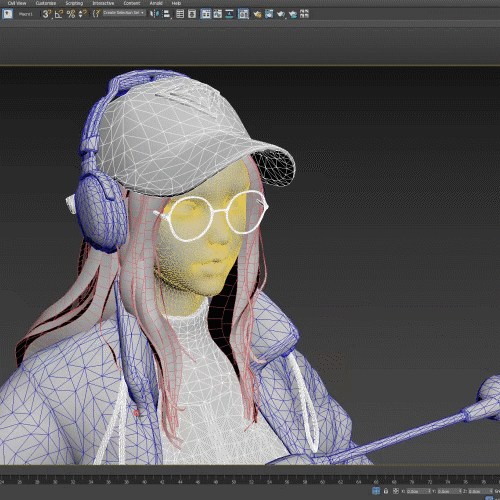This screenshot has height=500, width=500.
Task: Open the Scripting menu
Action: point(74,3)
